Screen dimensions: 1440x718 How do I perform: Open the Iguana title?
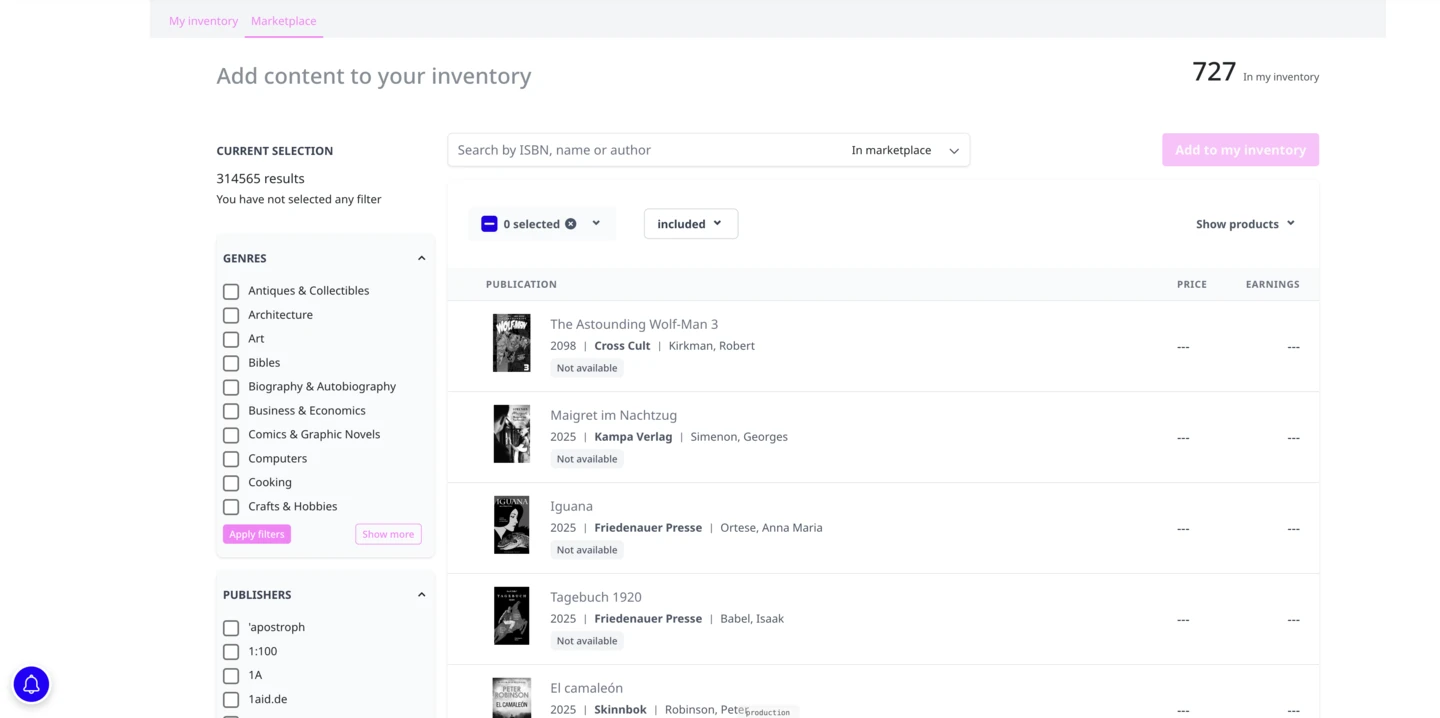tap(571, 506)
